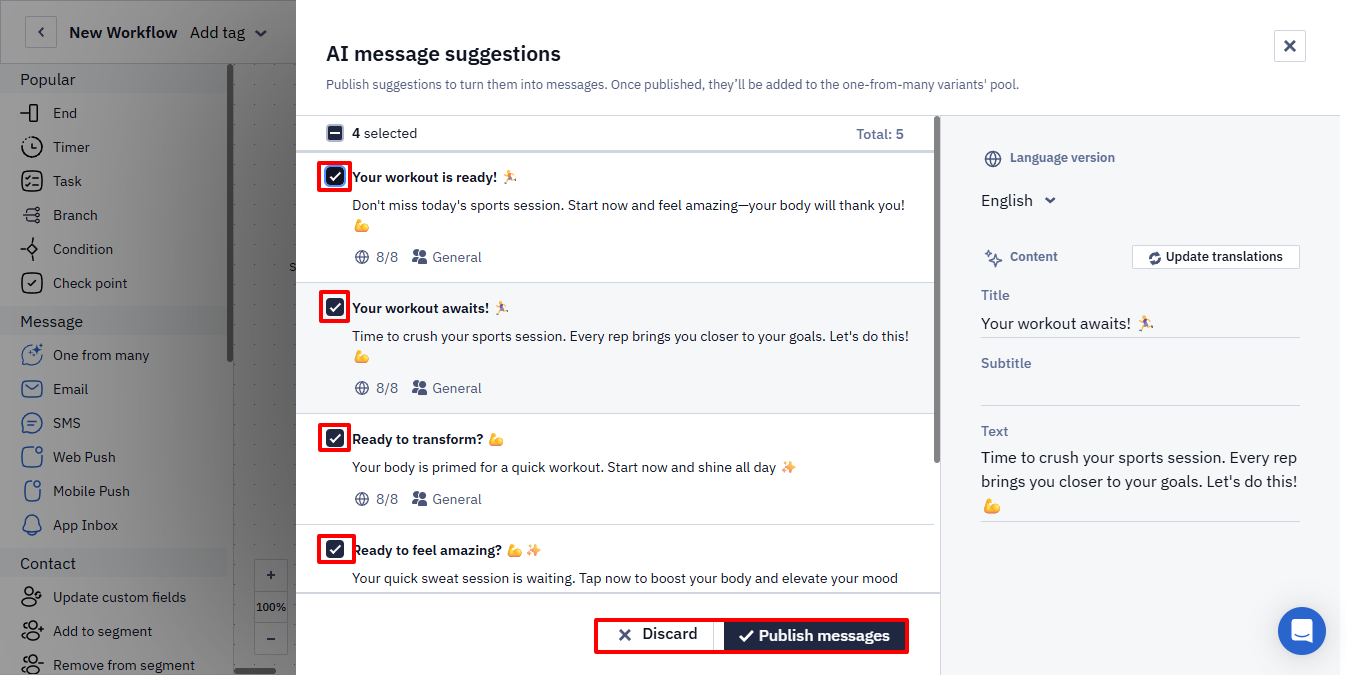This screenshot has height=675, width=1346.
Task: Click the App Inbox bell icon
Action: [32, 525]
